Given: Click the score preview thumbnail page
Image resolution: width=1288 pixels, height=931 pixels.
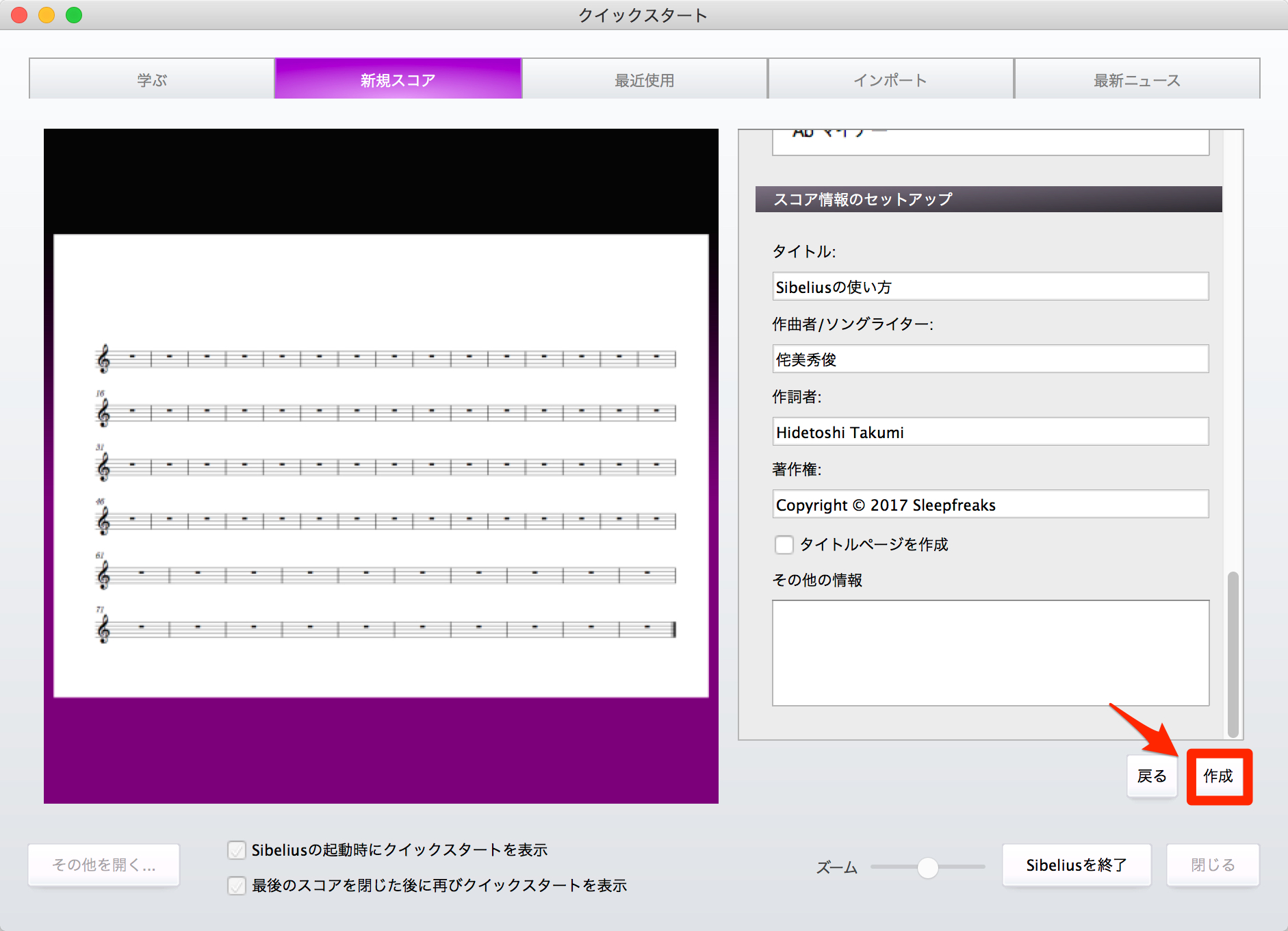Looking at the screenshot, I should (381, 466).
